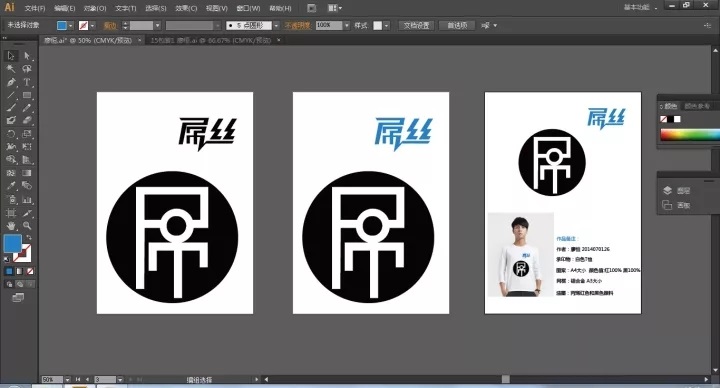Select the Paintbrush tool
720x388 pixels.
[11, 108]
